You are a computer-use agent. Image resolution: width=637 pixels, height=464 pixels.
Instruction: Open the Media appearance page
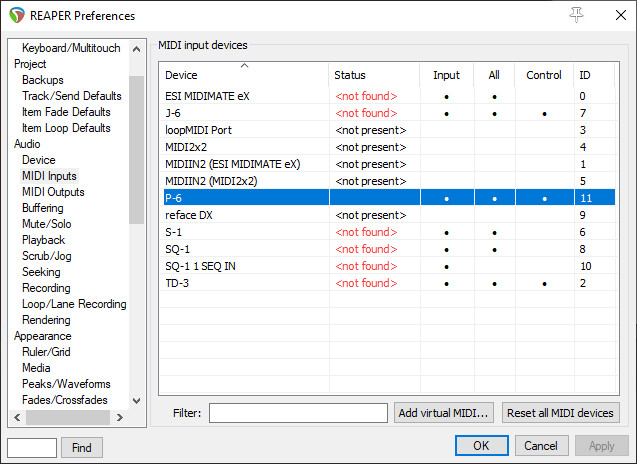36,368
